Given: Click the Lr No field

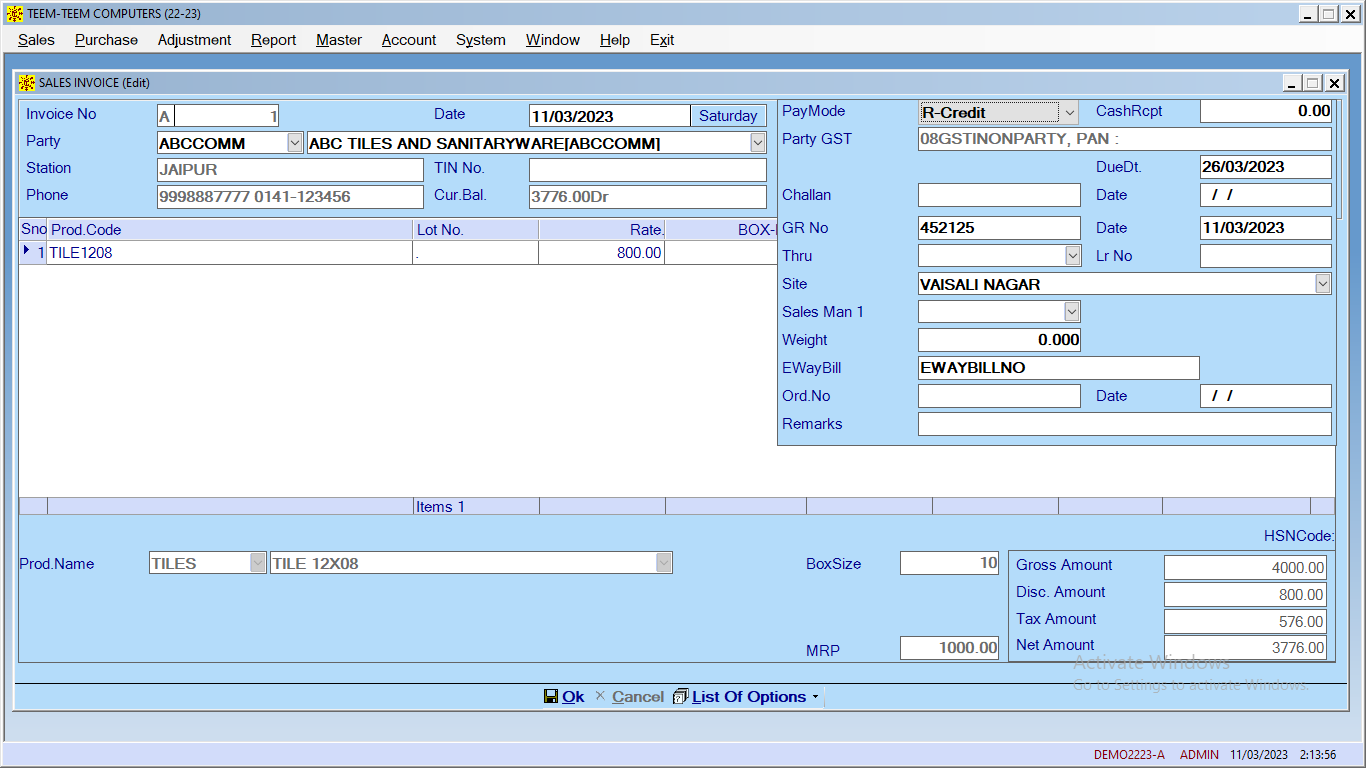Looking at the screenshot, I should (x=1266, y=256).
